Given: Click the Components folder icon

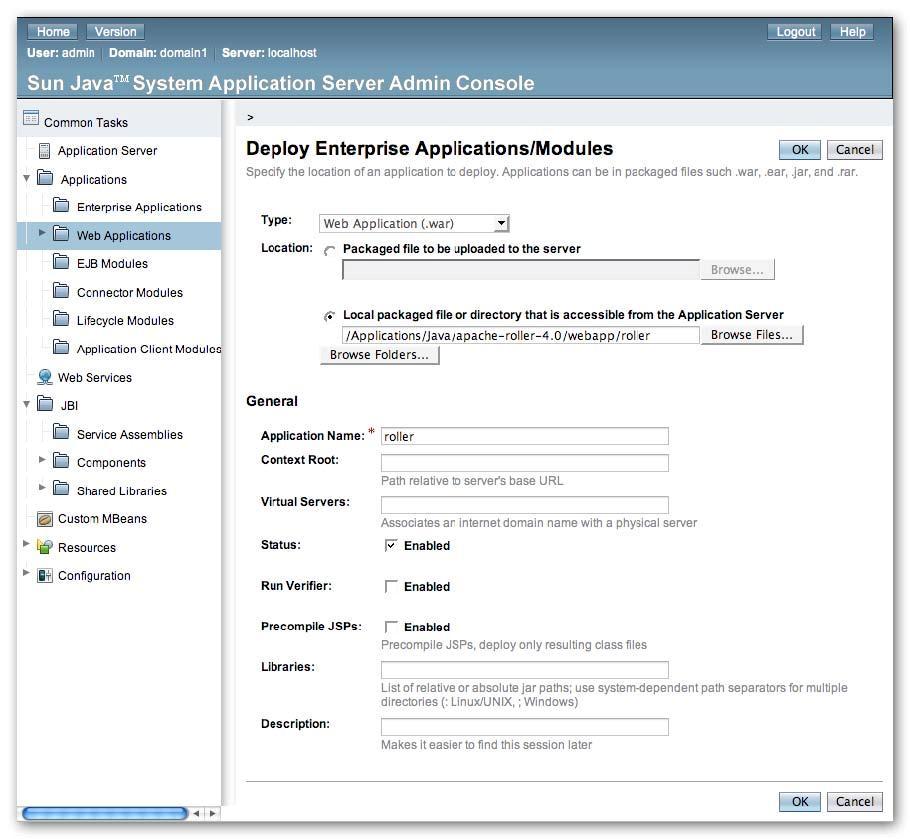Looking at the screenshot, I should pos(61,461).
